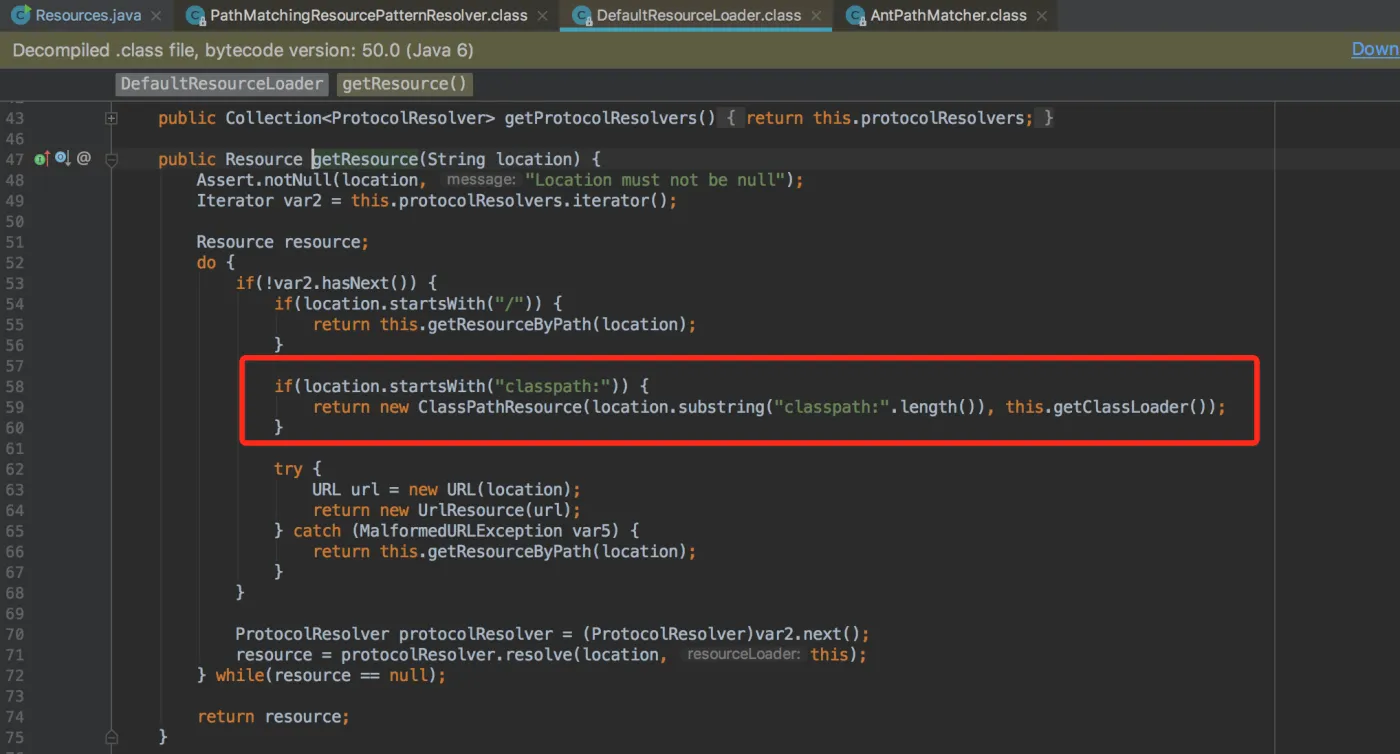1400x754 pixels.
Task: Click the @ annotation gutter marker on line 47
Action: (x=84, y=159)
